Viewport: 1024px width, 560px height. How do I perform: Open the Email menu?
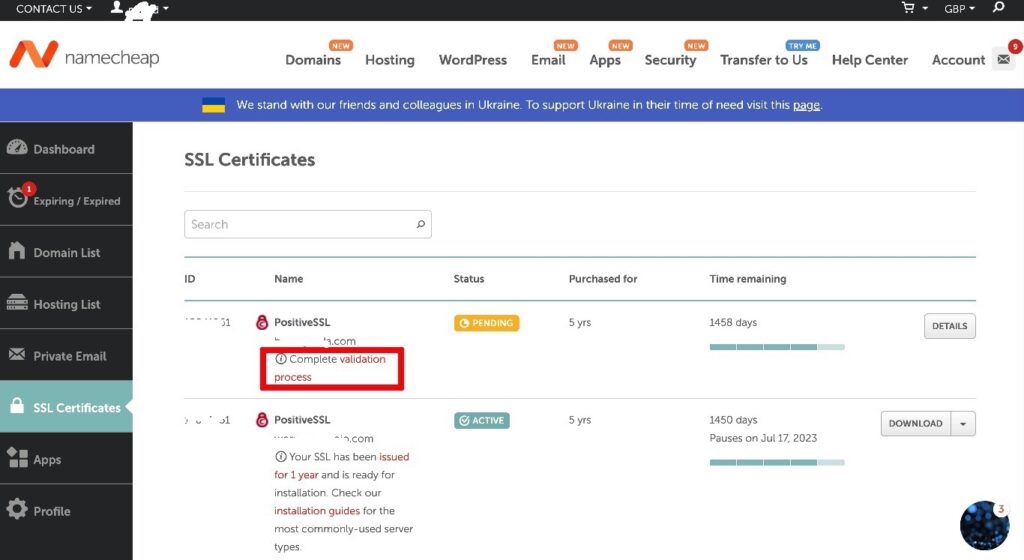click(x=548, y=59)
